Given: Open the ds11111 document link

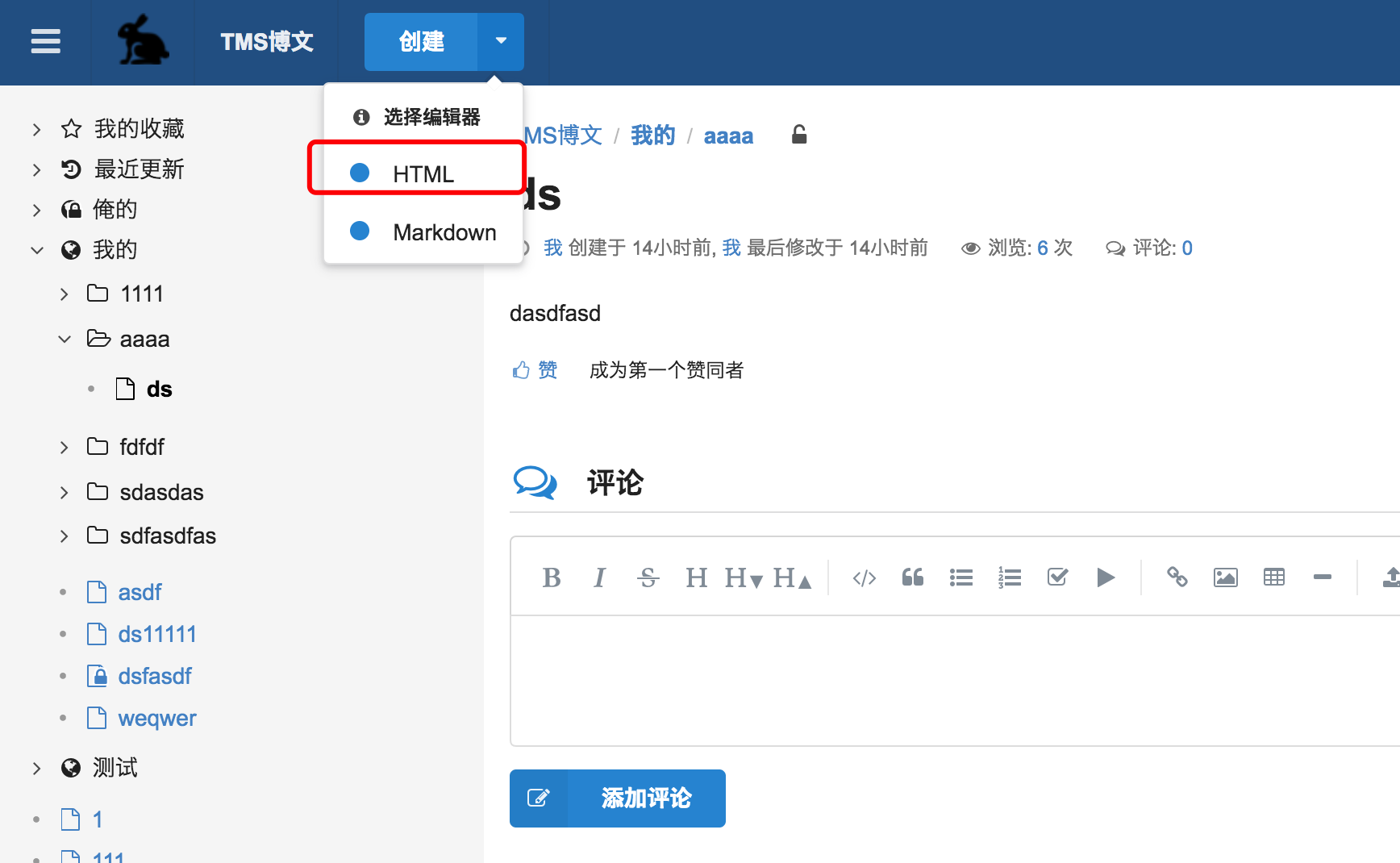Looking at the screenshot, I should [156, 634].
